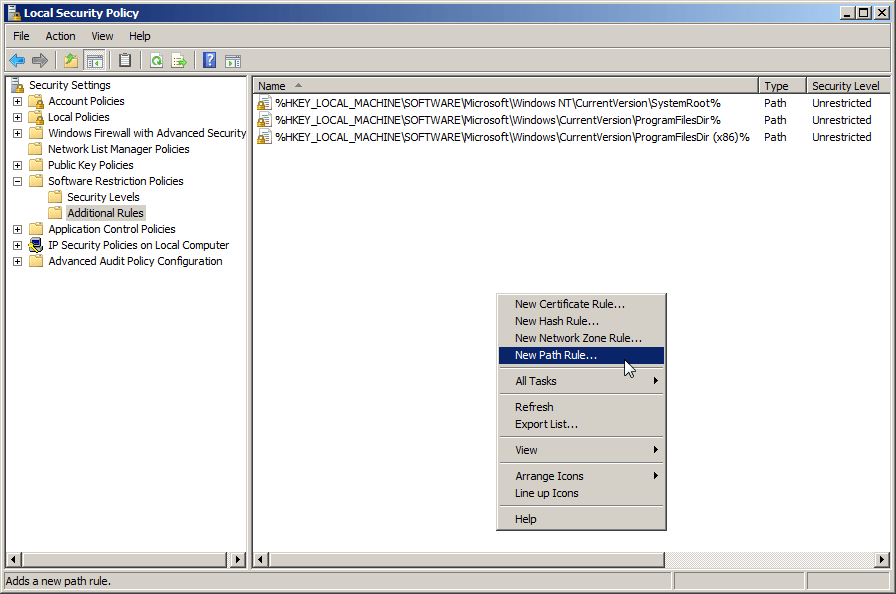Click the ProgramFilesDir% path rule icon
The height and width of the screenshot is (594, 896).
(x=264, y=120)
